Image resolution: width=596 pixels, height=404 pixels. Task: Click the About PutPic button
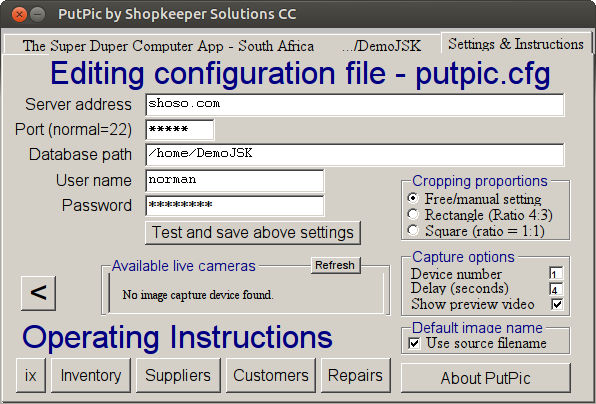(x=486, y=378)
